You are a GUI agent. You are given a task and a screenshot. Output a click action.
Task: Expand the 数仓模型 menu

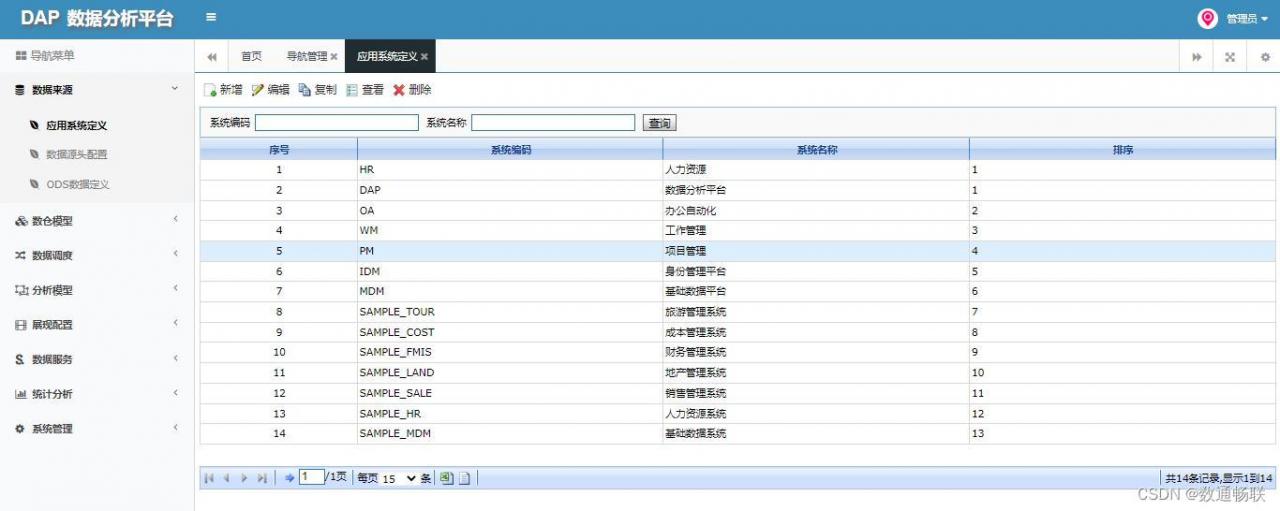(x=97, y=221)
